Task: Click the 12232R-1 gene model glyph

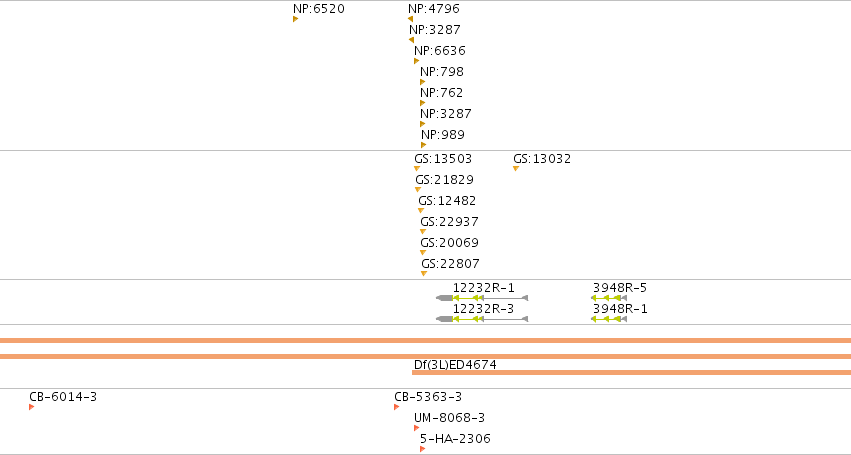Action: 482,298
